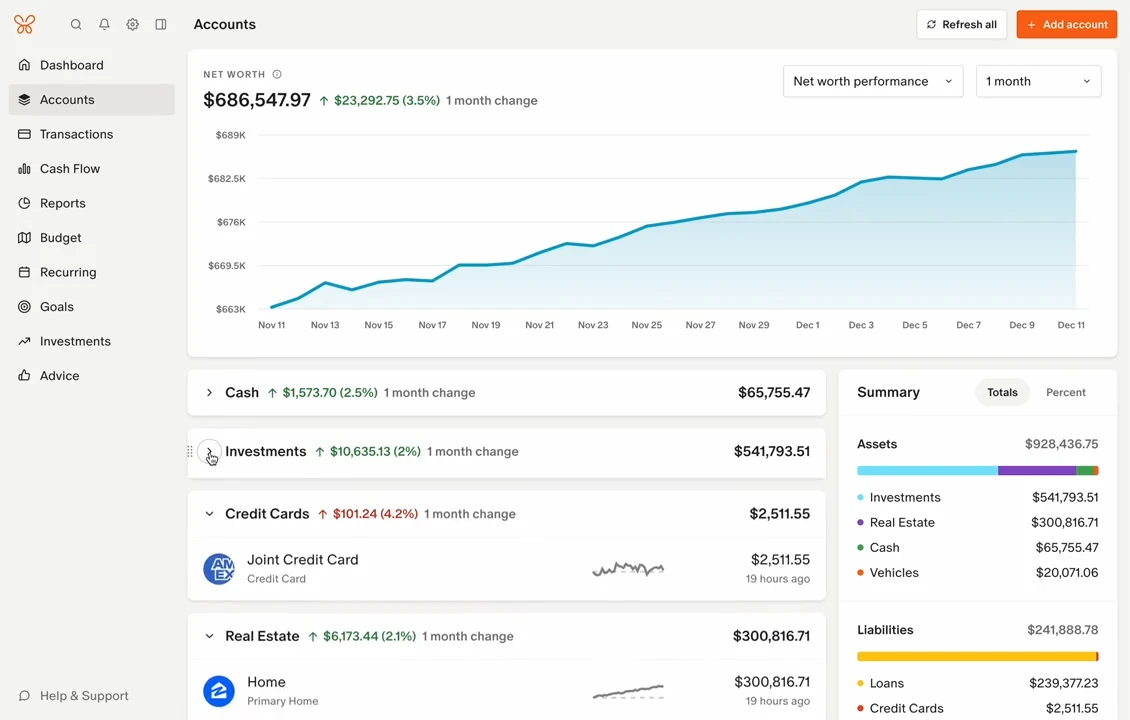
Task: Open the notifications bell icon
Action: click(x=104, y=25)
